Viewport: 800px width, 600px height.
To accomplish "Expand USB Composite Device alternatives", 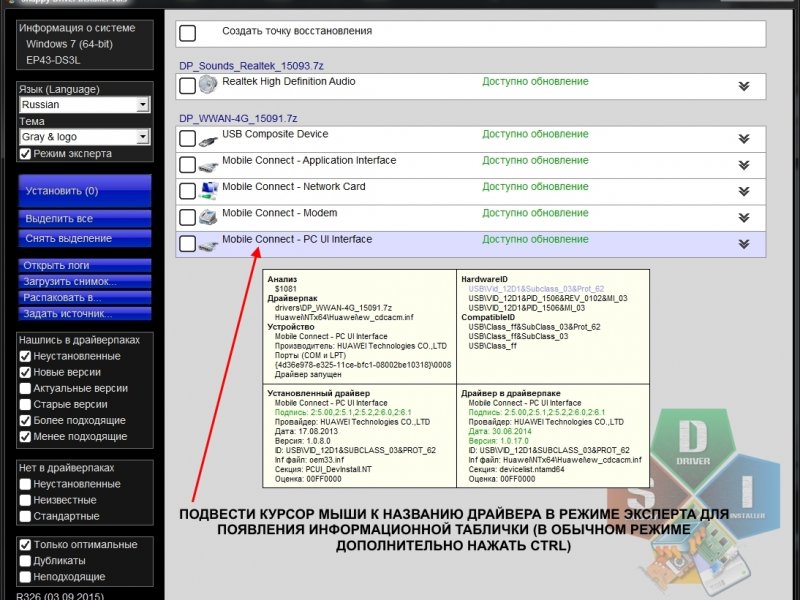I will pos(744,139).
